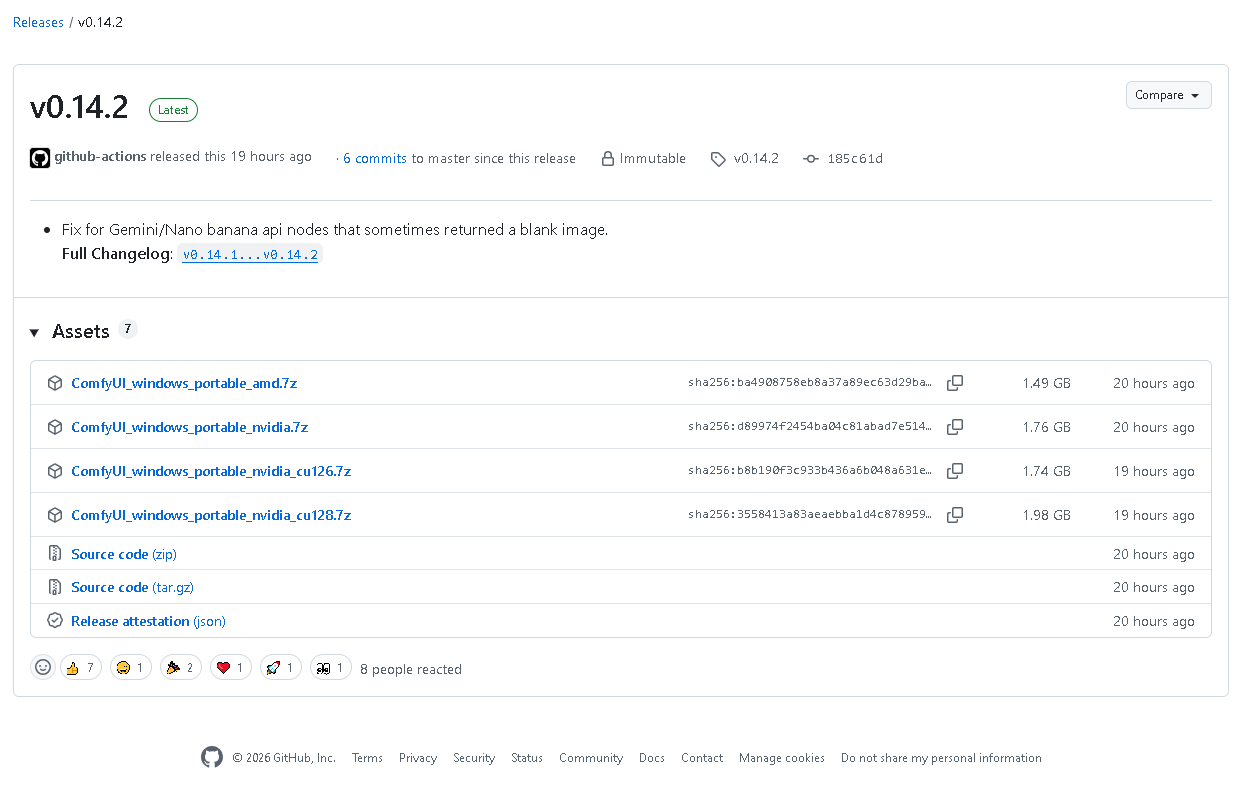1248x789 pixels.
Task: Open the v0.14.1...v0.14.2 changelog link
Action: coord(250,255)
